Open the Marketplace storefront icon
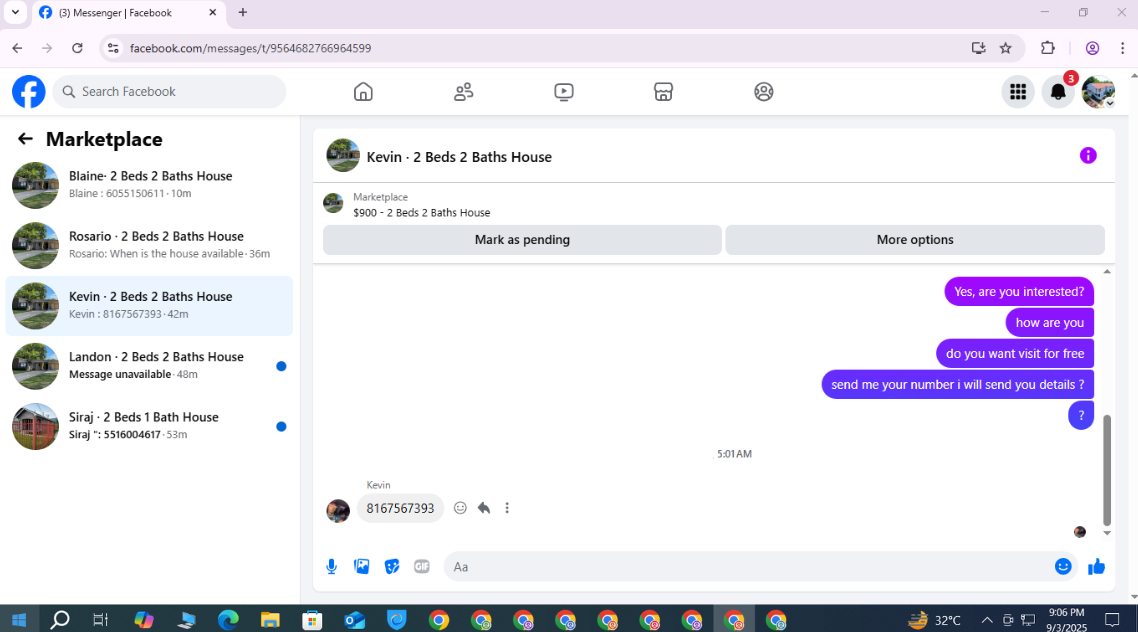Image resolution: width=1138 pixels, height=632 pixels. [663, 91]
